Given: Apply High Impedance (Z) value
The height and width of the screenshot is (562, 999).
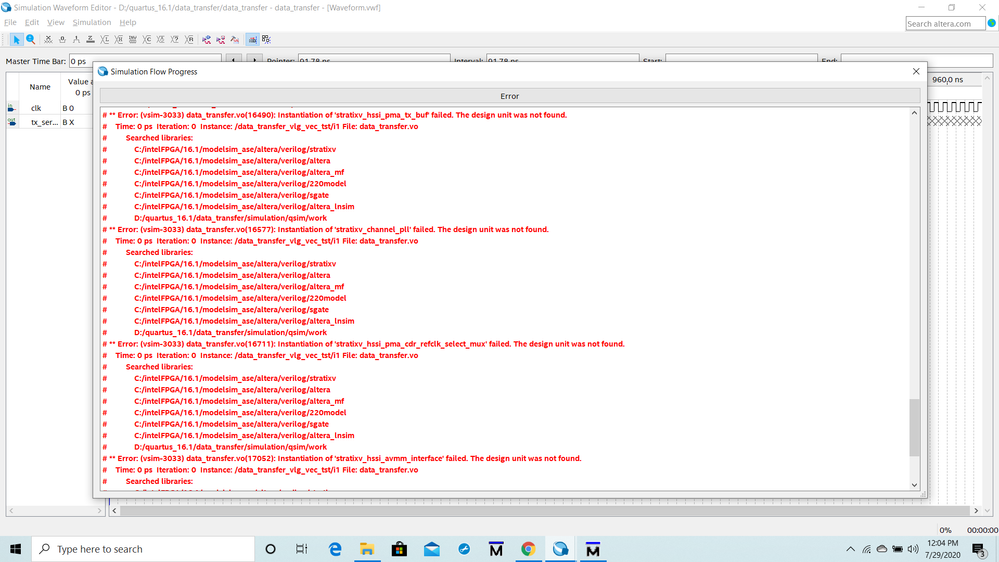Looking at the screenshot, I should pos(90,40).
